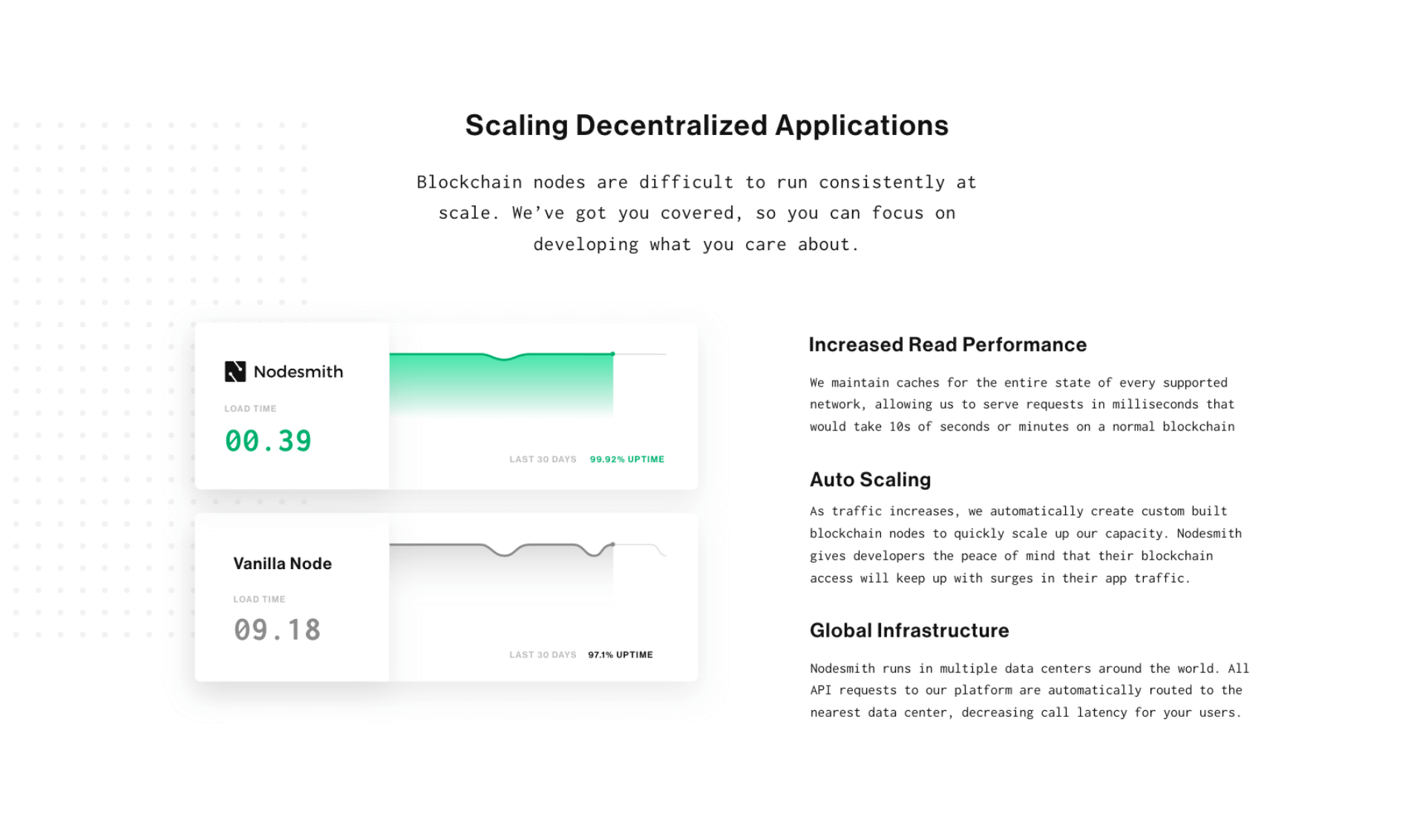Viewport: 1414px width, 840px height.
Task: Click the gray line of Vanilla Node chart
Action: (438, 545)
